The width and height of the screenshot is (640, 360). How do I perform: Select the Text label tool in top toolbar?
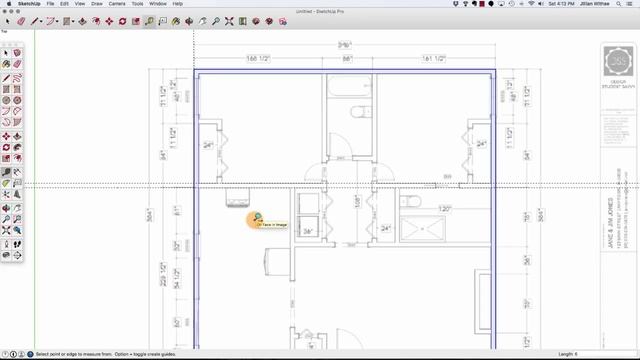pyautogui.click(x=162, y=21)
